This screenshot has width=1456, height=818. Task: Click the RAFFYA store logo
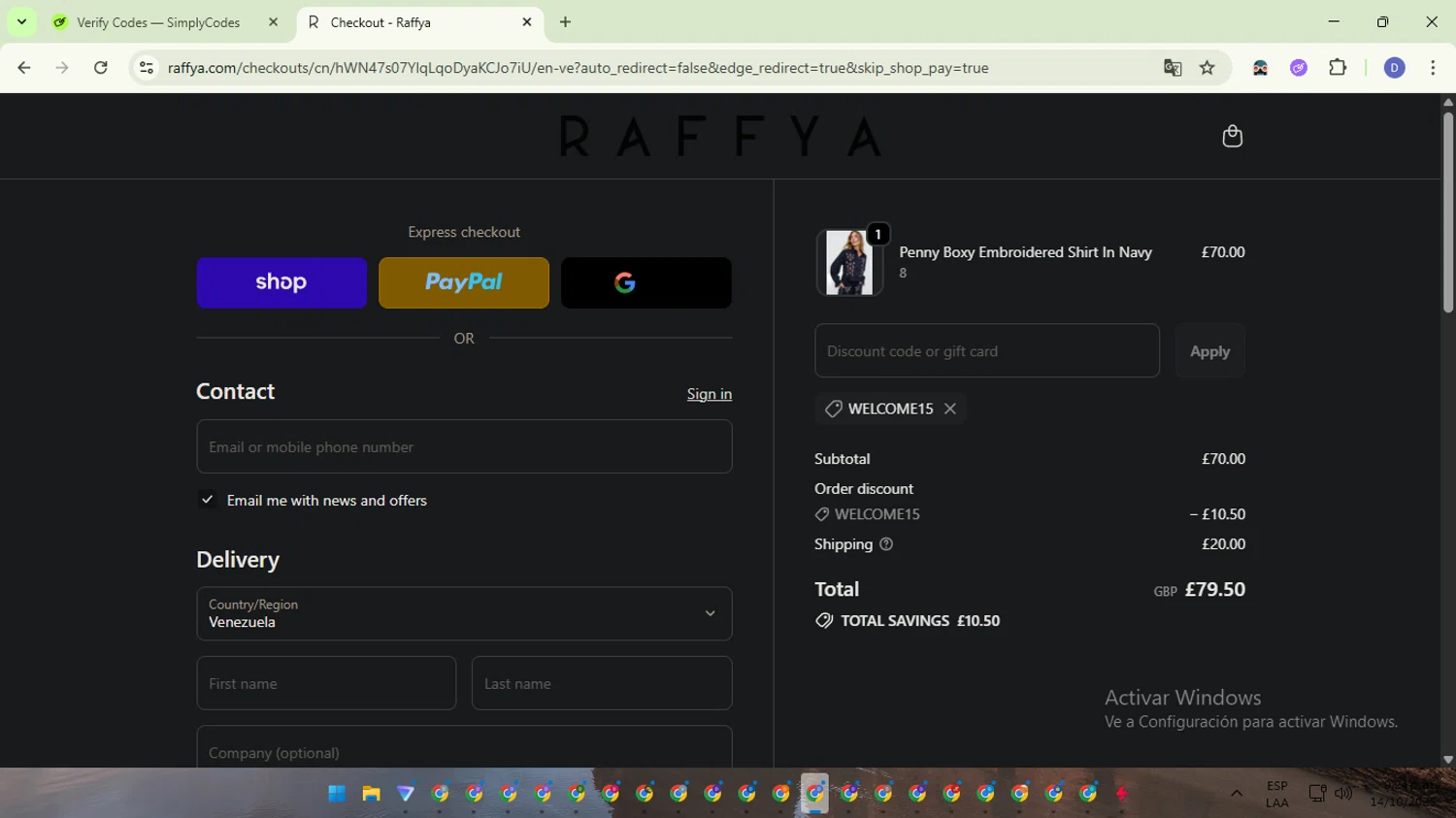(720, 137)
